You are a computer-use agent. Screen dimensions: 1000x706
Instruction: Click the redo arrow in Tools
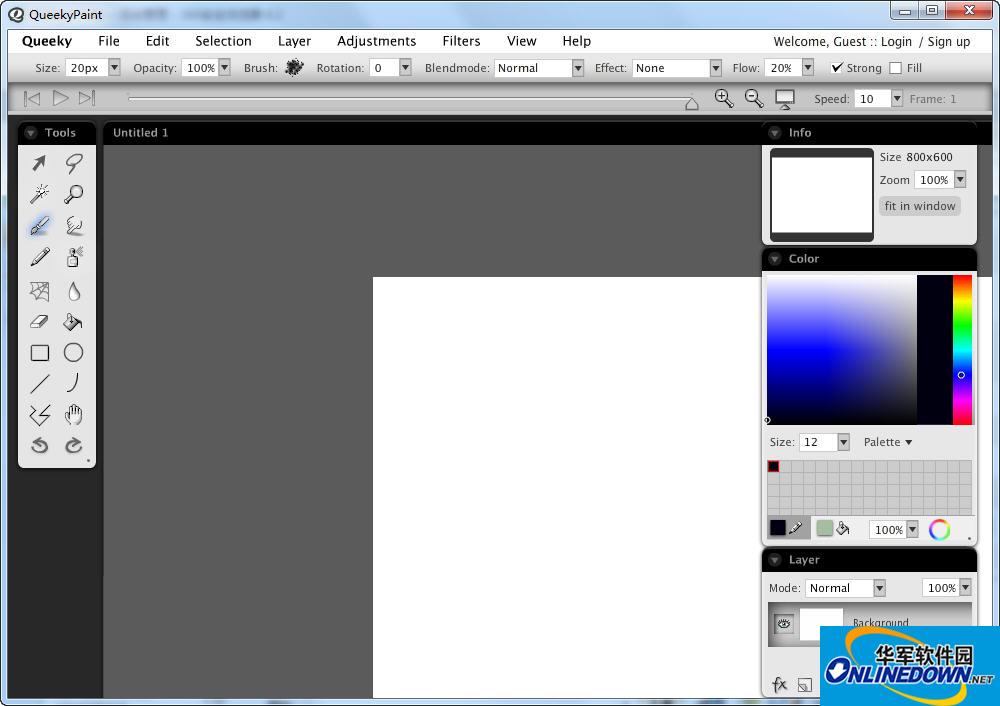tap(73, 445)
